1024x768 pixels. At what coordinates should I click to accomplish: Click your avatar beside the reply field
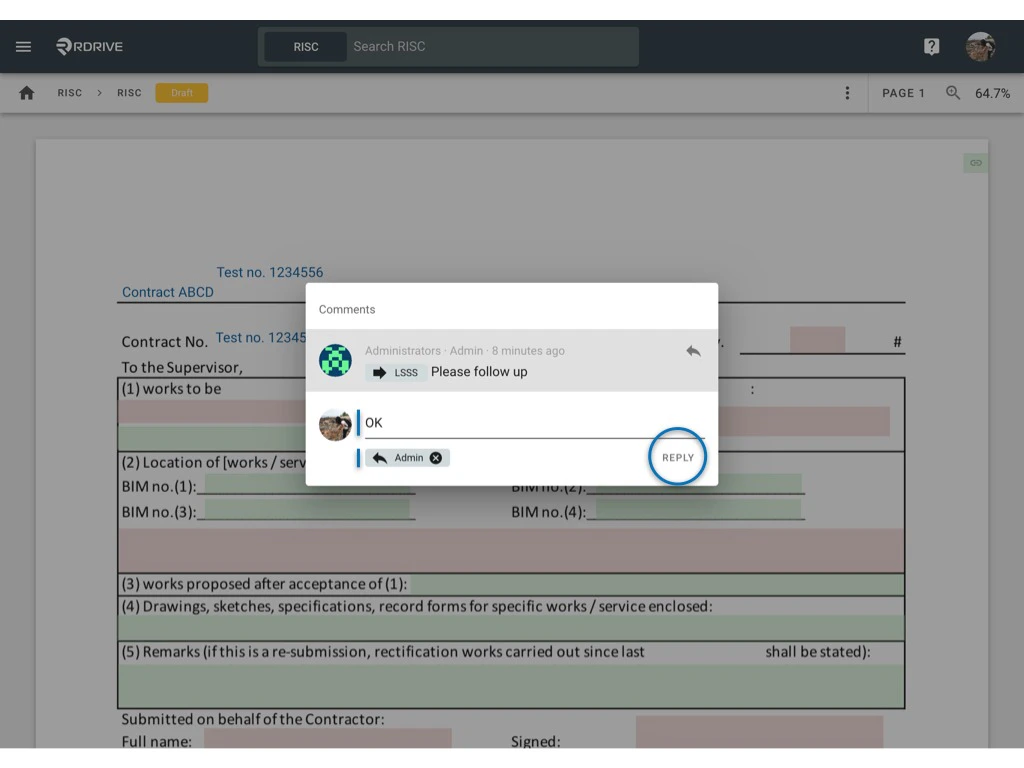[x=335, y=425]
